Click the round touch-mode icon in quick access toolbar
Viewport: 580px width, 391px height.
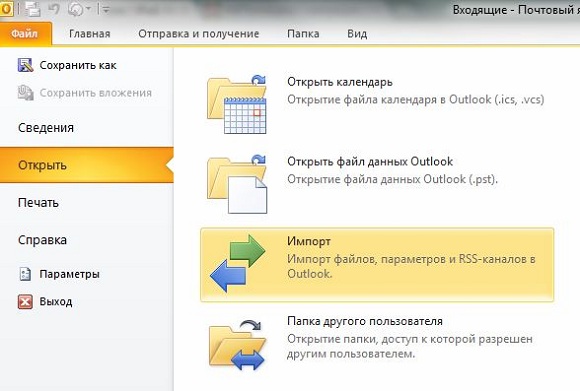tap(75, 9)
